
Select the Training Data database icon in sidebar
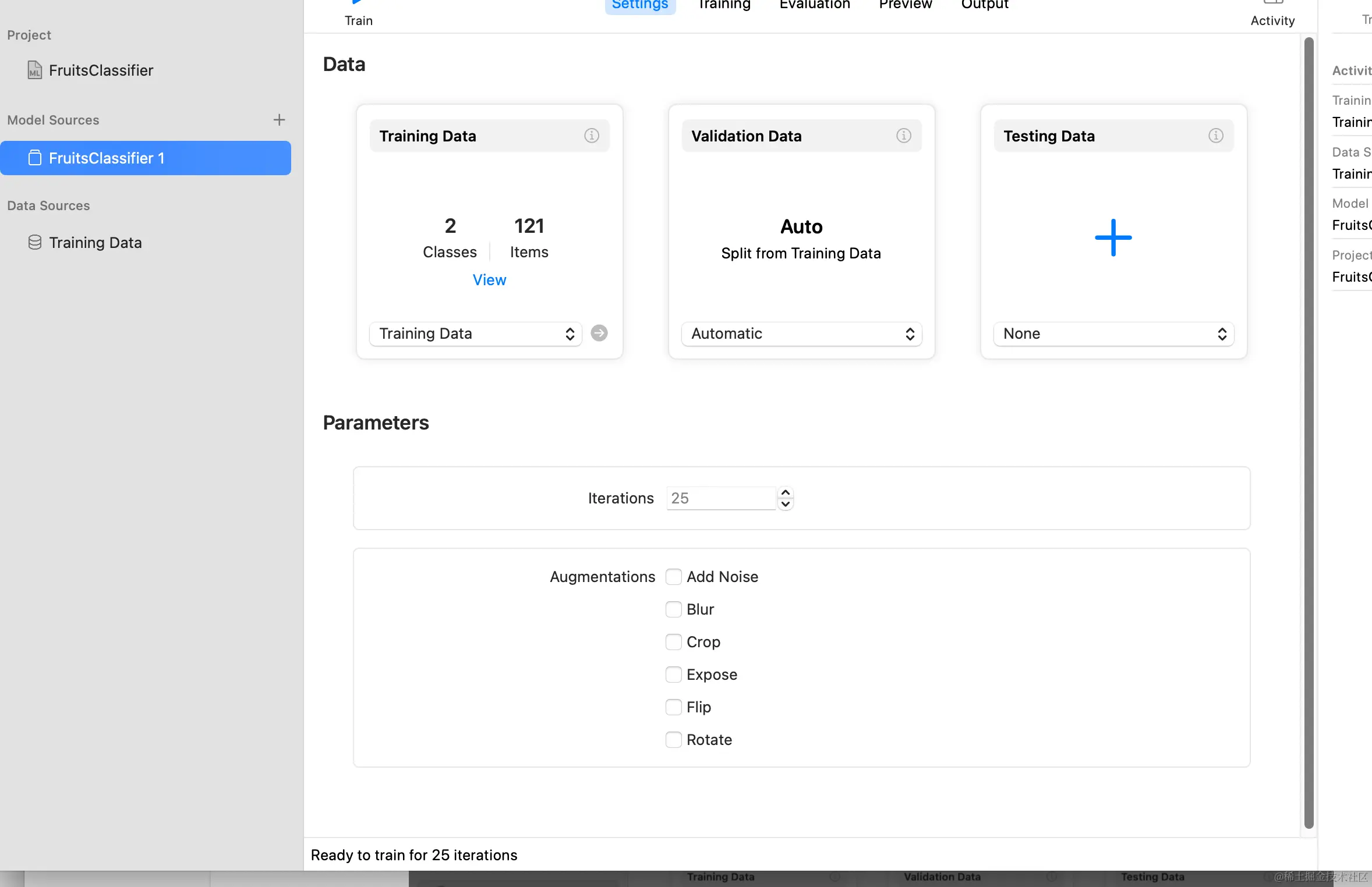(35, 242)
